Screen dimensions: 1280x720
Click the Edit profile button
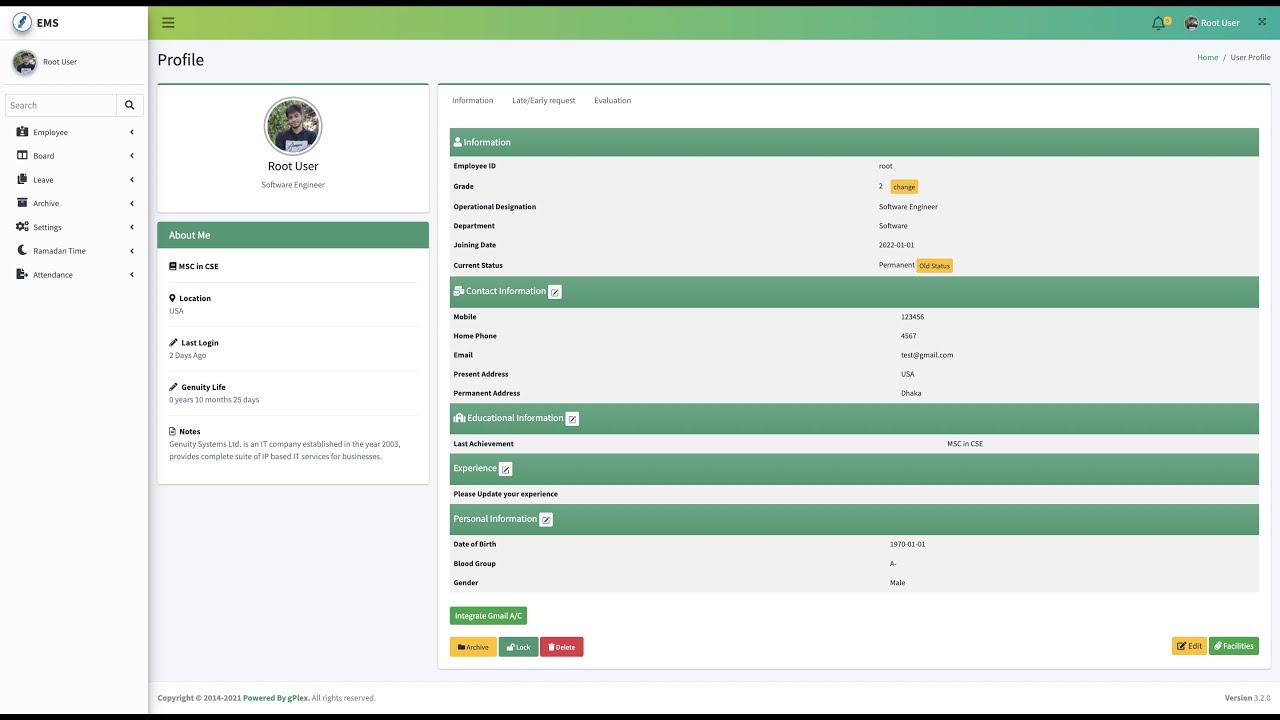click(x=1189, y=646)
